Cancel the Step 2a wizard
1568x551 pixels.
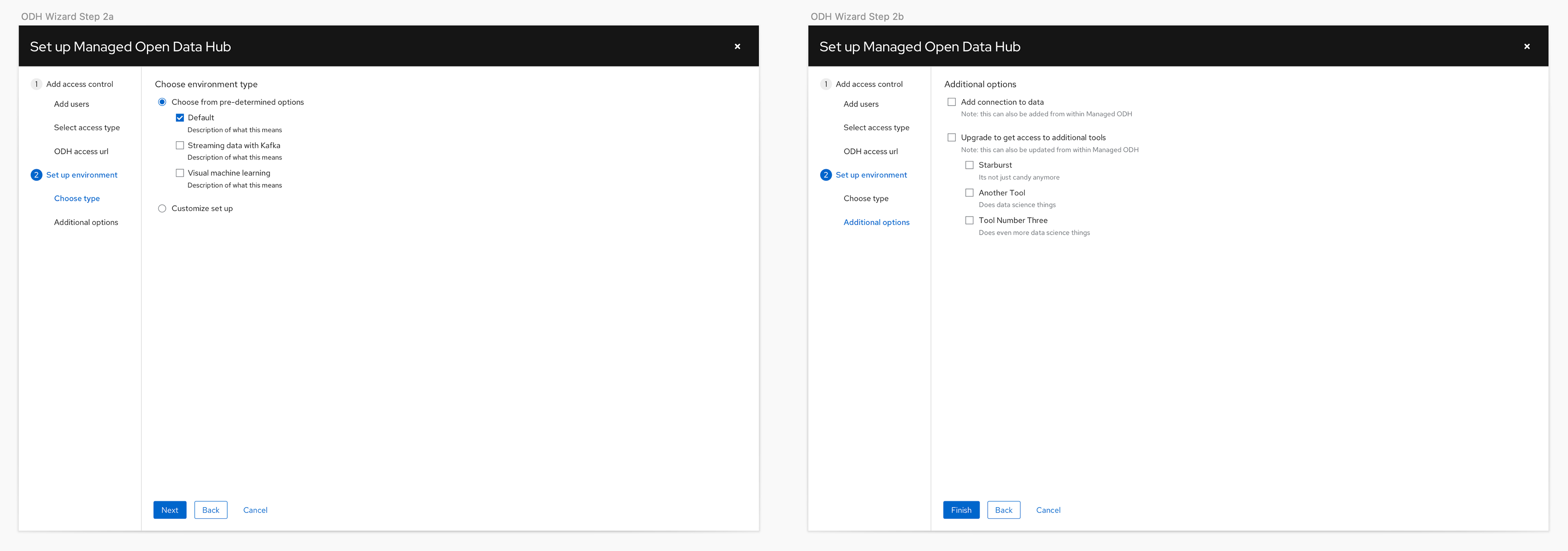tap(255, 510)
